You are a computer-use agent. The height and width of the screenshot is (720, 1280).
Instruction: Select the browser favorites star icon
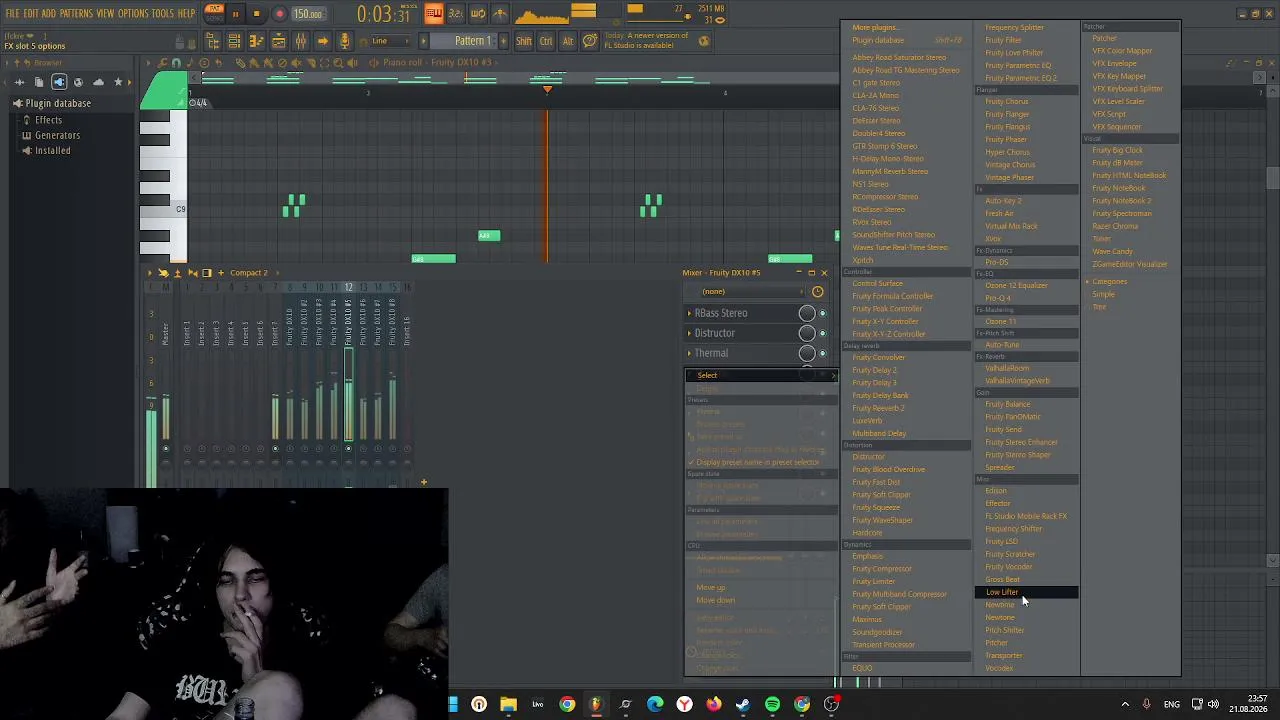(x=118, y=82)
